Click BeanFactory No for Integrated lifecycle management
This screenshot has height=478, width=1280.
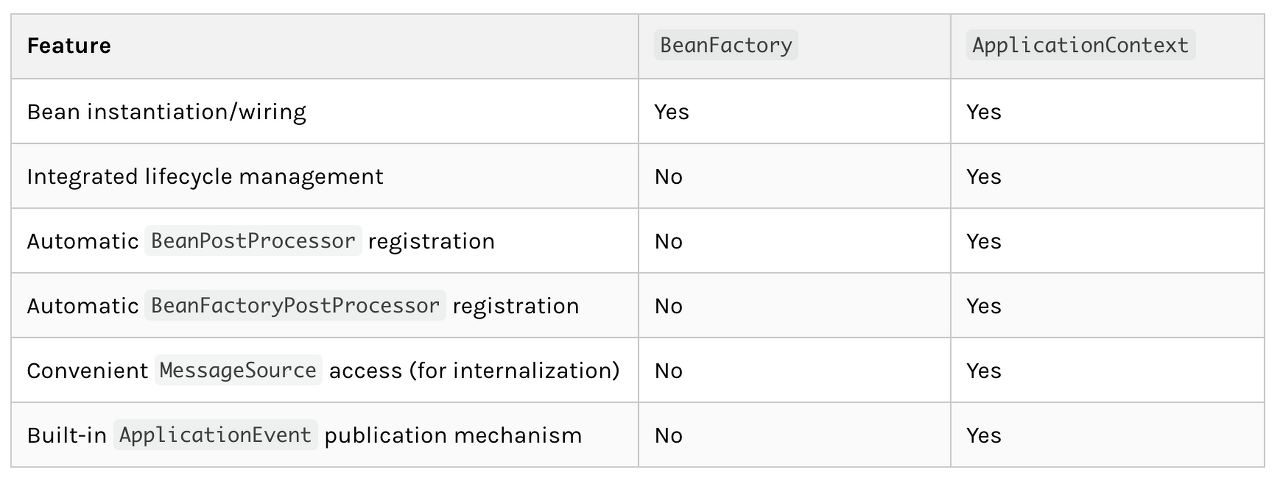[x=668, y=177]
